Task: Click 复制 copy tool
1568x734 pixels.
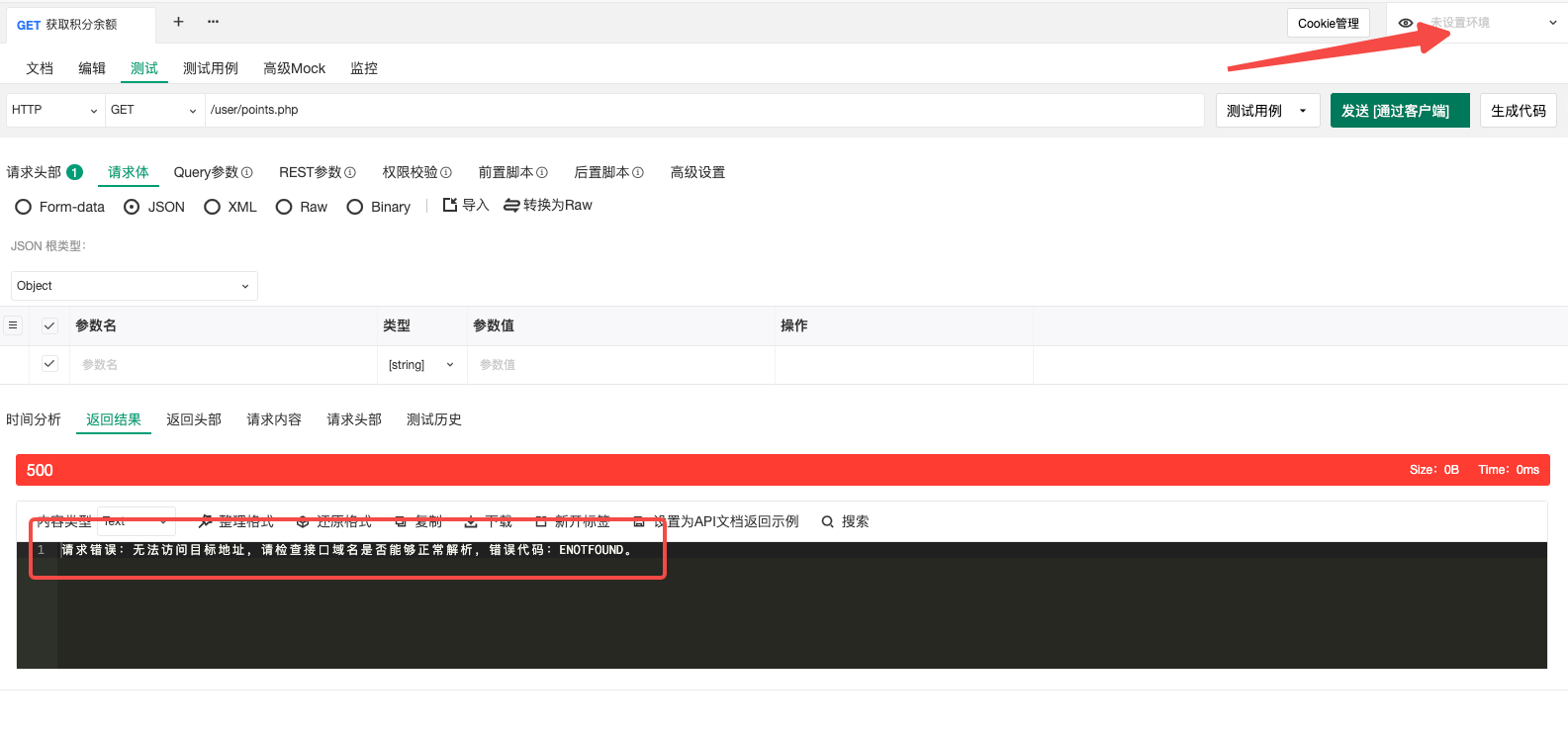Action: [418, 521]
